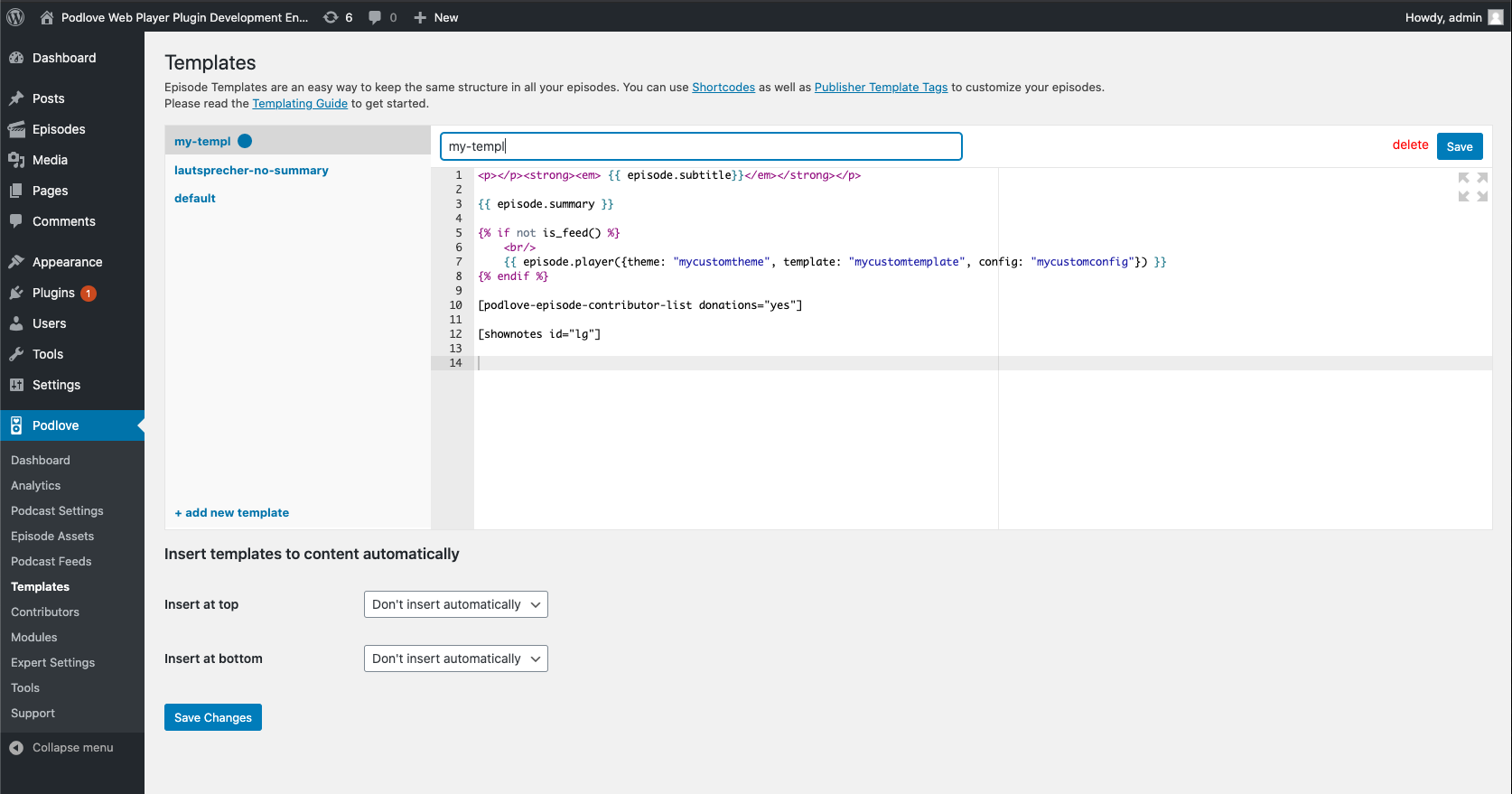Click add new template link

tap(232, 512)
